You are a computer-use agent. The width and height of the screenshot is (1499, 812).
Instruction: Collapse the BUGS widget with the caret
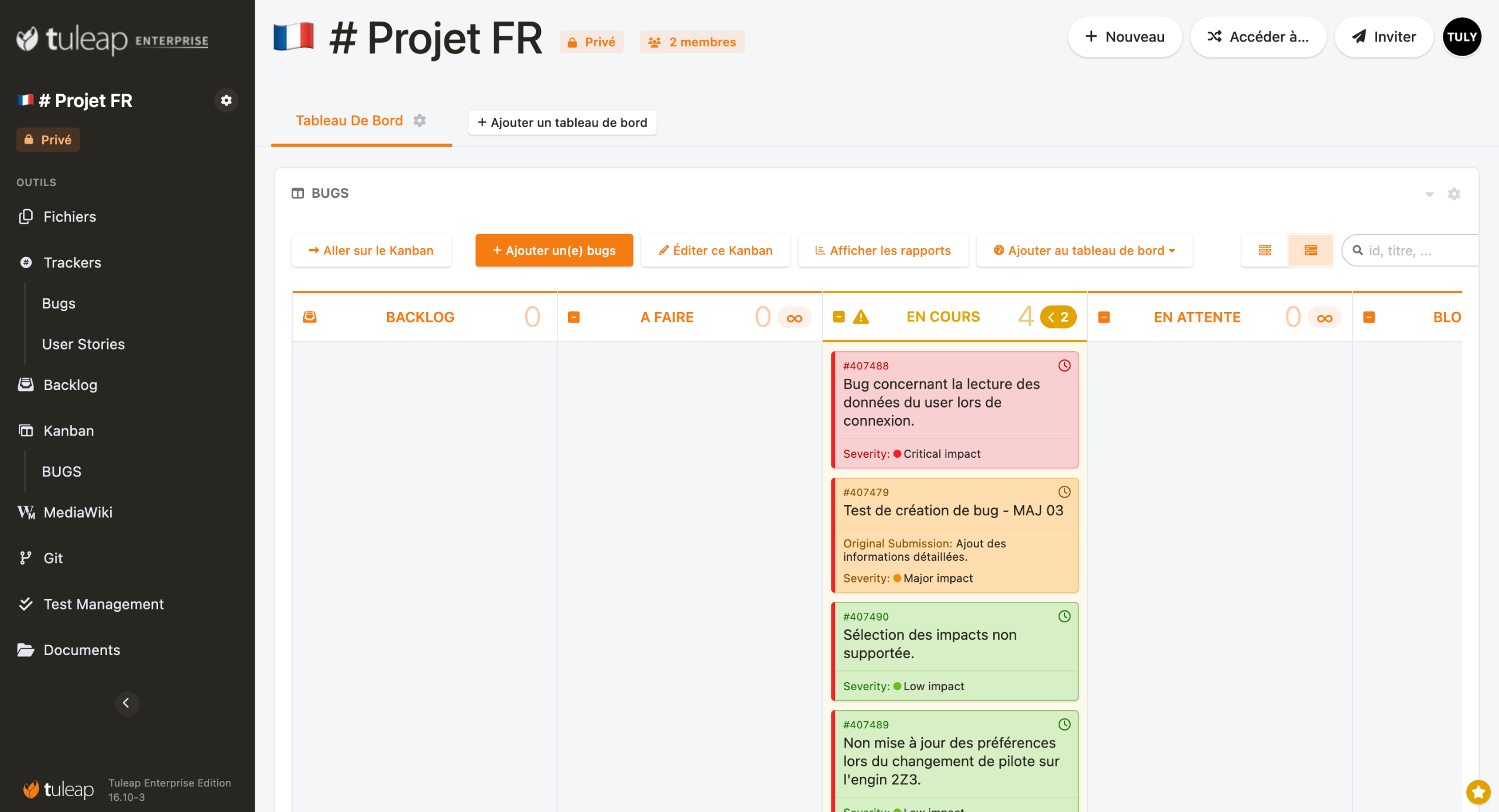(x=1429, y=194)
